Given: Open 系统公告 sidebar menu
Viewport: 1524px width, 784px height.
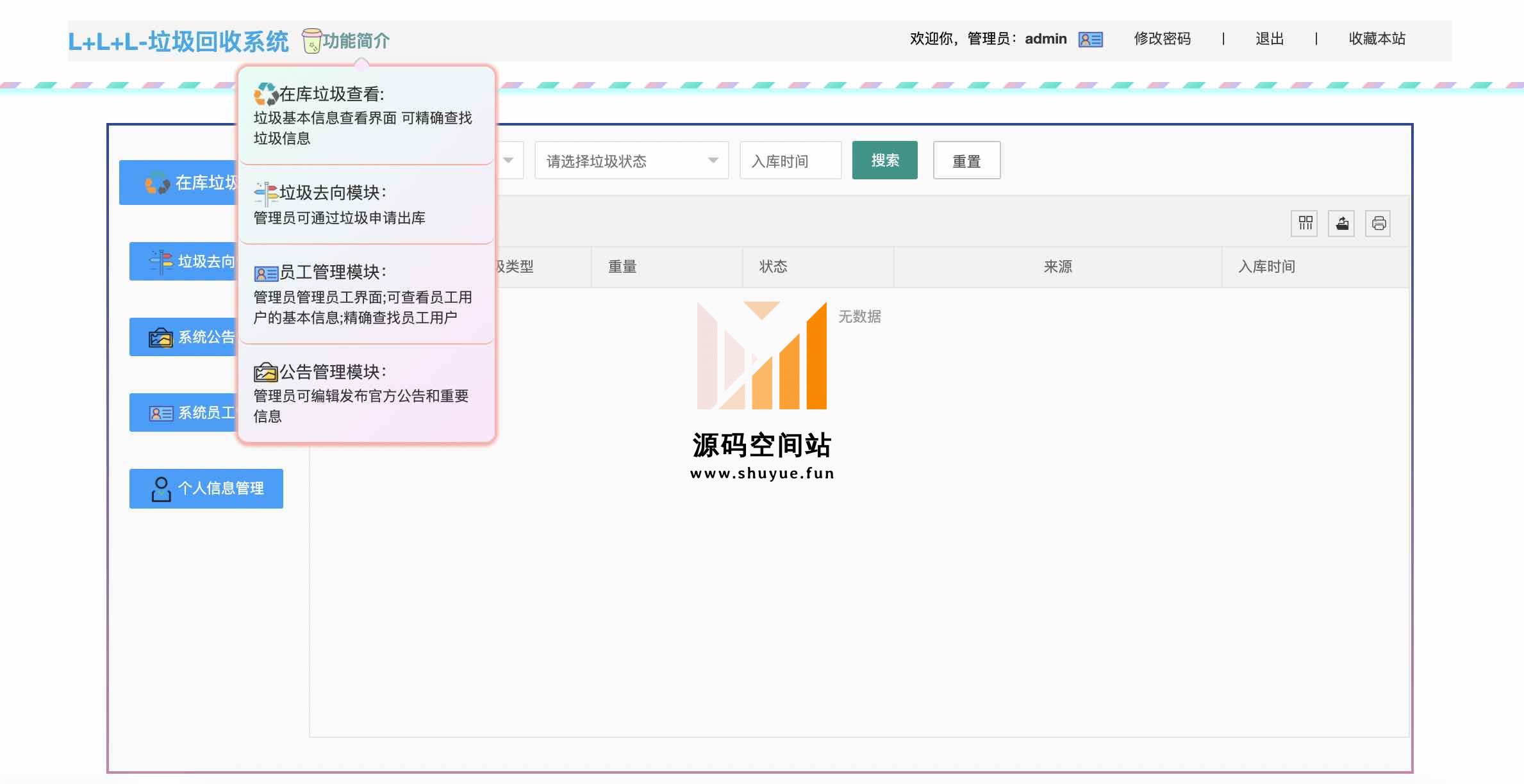Looking at the screenshot, I should (184, 337).
